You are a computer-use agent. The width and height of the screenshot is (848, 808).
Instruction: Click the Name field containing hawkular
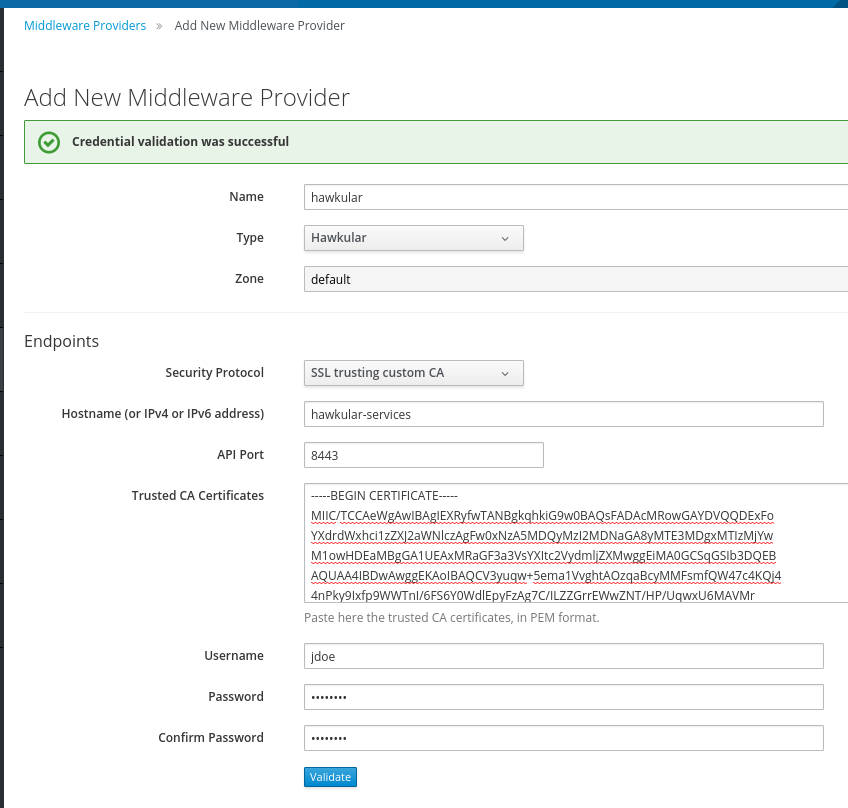click(576, 197)
